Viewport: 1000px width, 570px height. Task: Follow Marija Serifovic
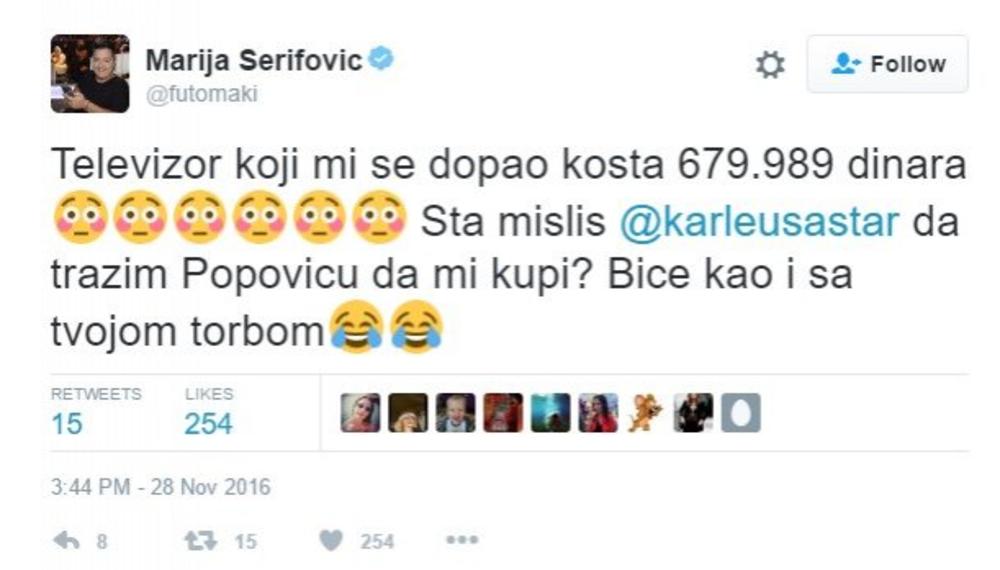(887, 64)
